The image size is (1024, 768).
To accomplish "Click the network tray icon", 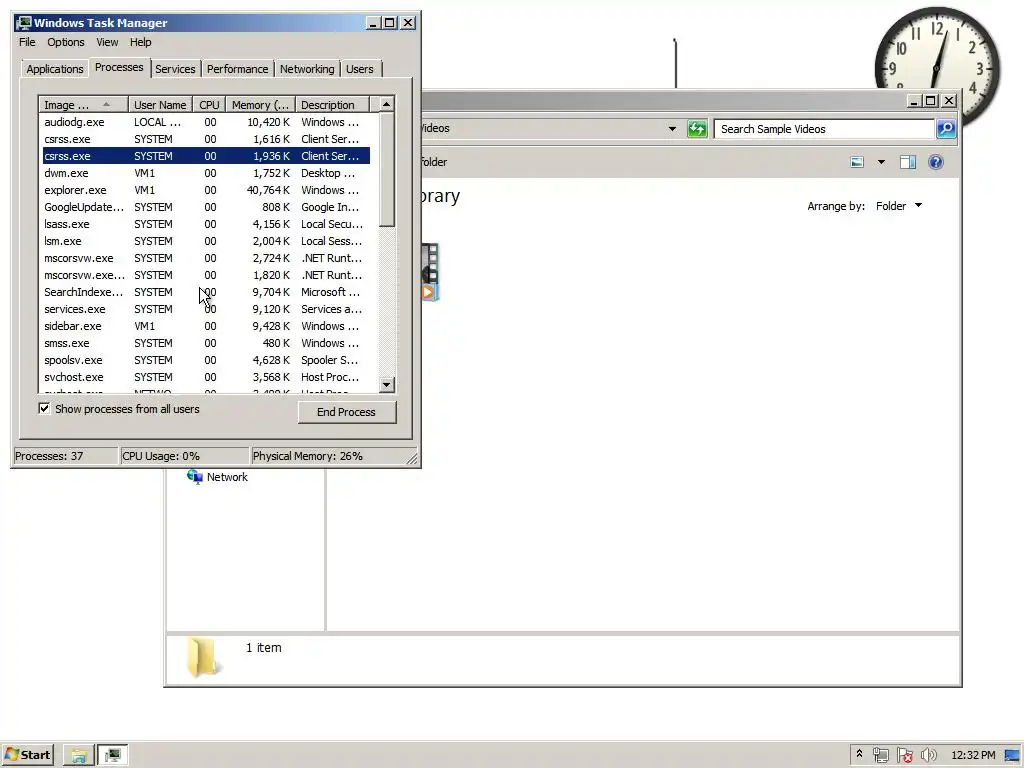I will (880, 755).
